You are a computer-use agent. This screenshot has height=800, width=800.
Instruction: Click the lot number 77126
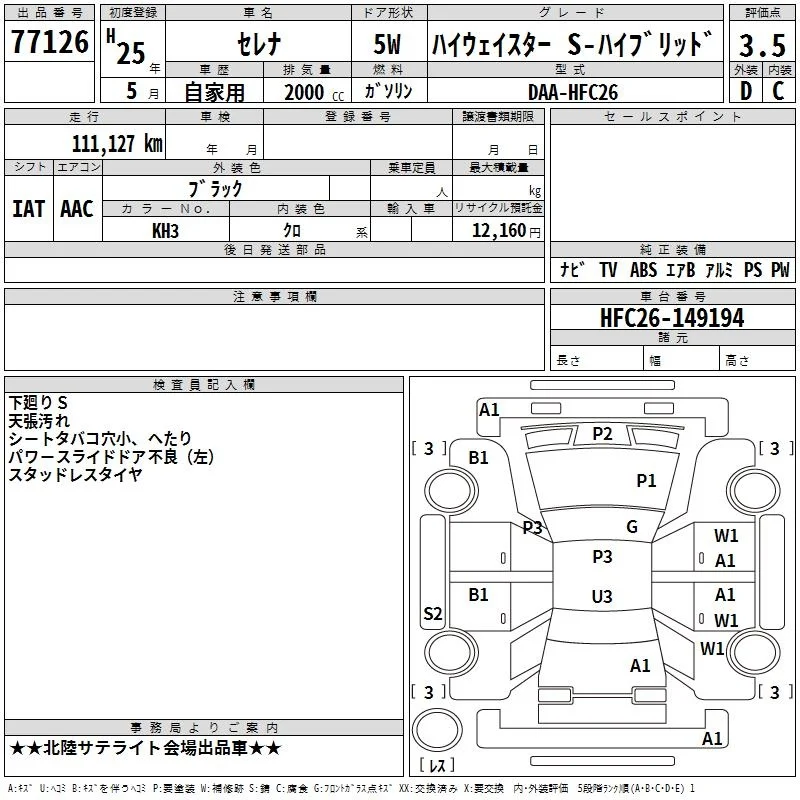coord(49,42)
